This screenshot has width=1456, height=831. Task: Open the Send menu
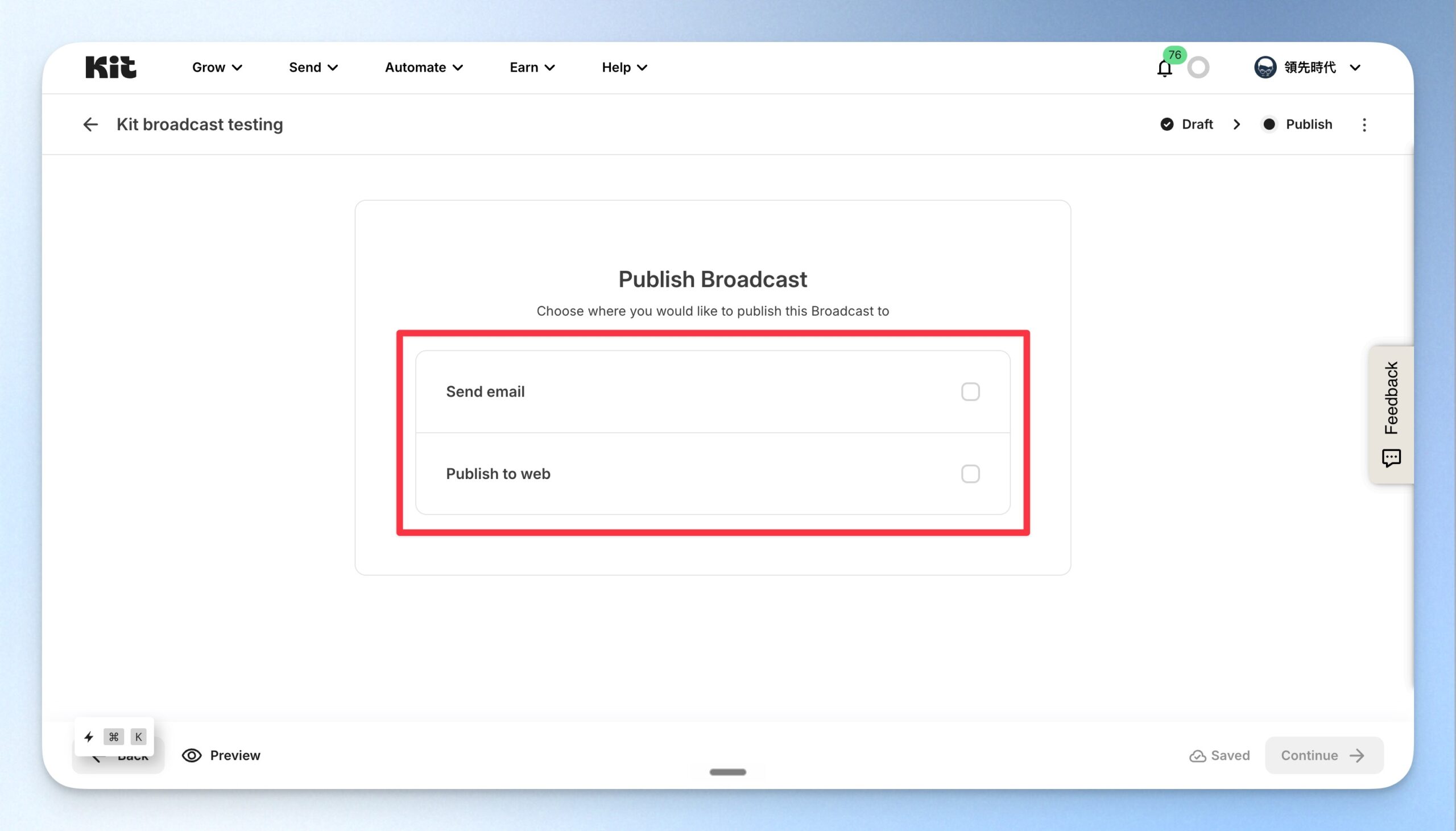tap(313, 67)
